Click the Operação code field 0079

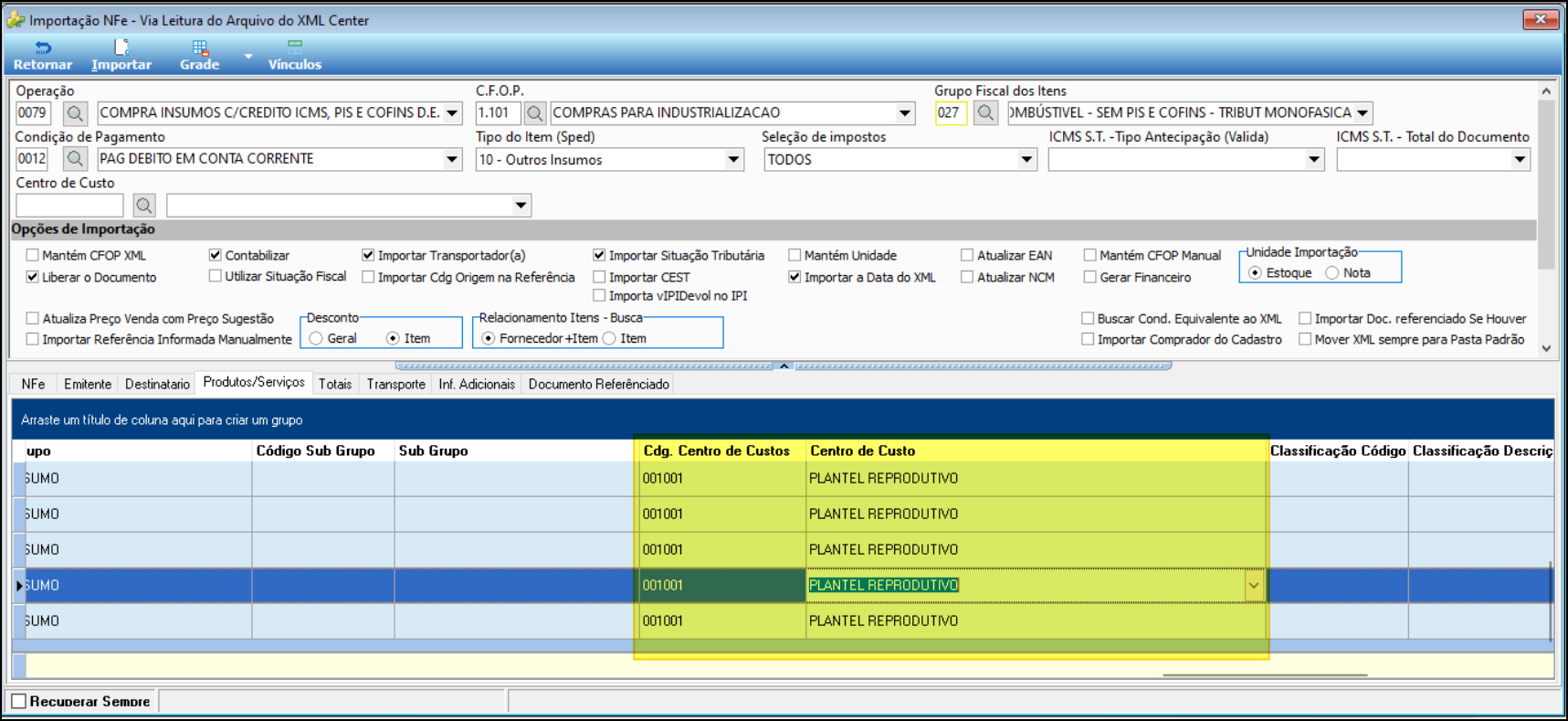click(x=33, y=113)
